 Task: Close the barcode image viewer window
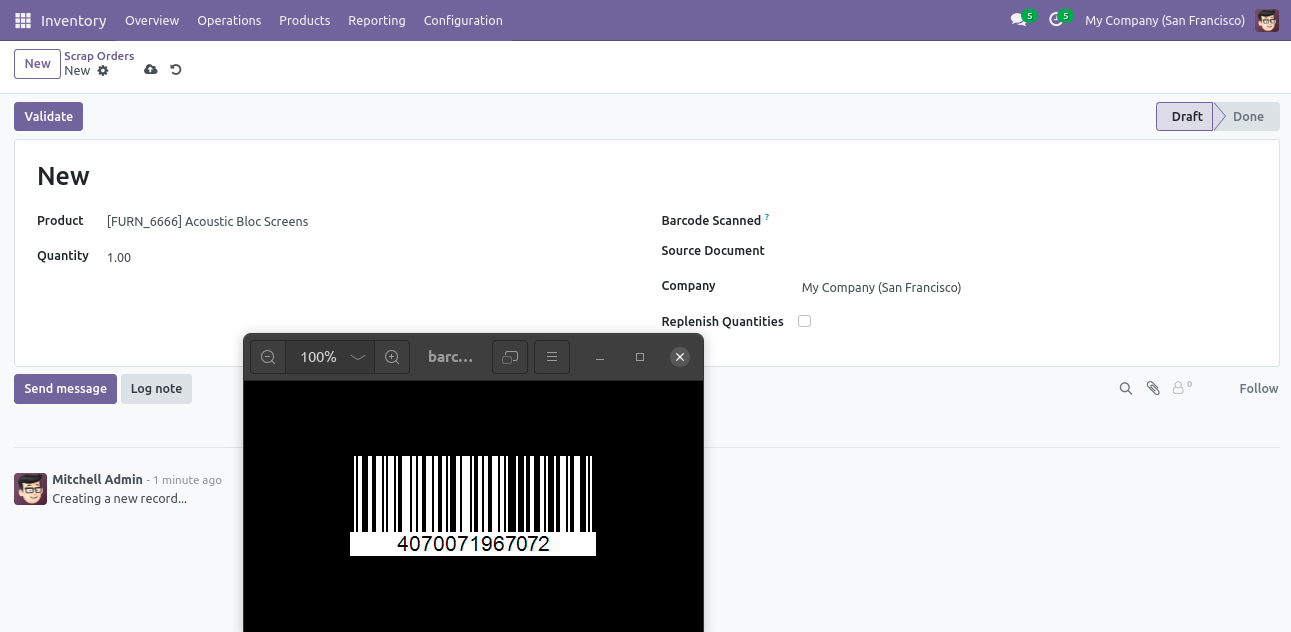click(680, 357)
